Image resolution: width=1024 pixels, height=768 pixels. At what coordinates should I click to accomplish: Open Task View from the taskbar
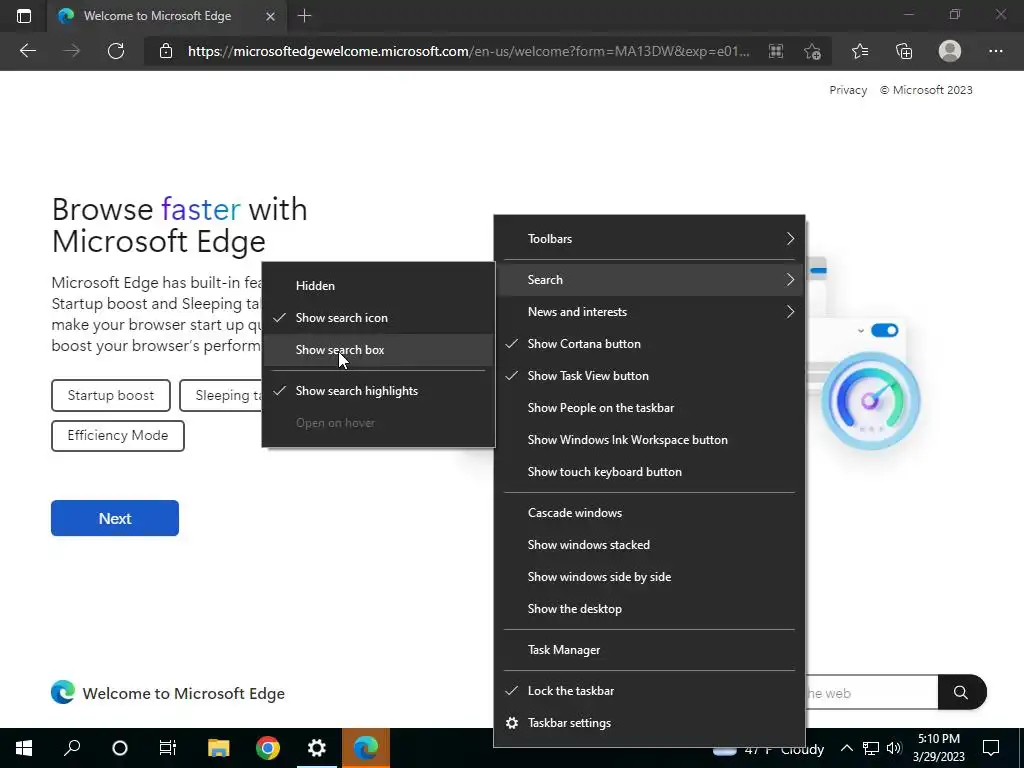coord(168,748)
